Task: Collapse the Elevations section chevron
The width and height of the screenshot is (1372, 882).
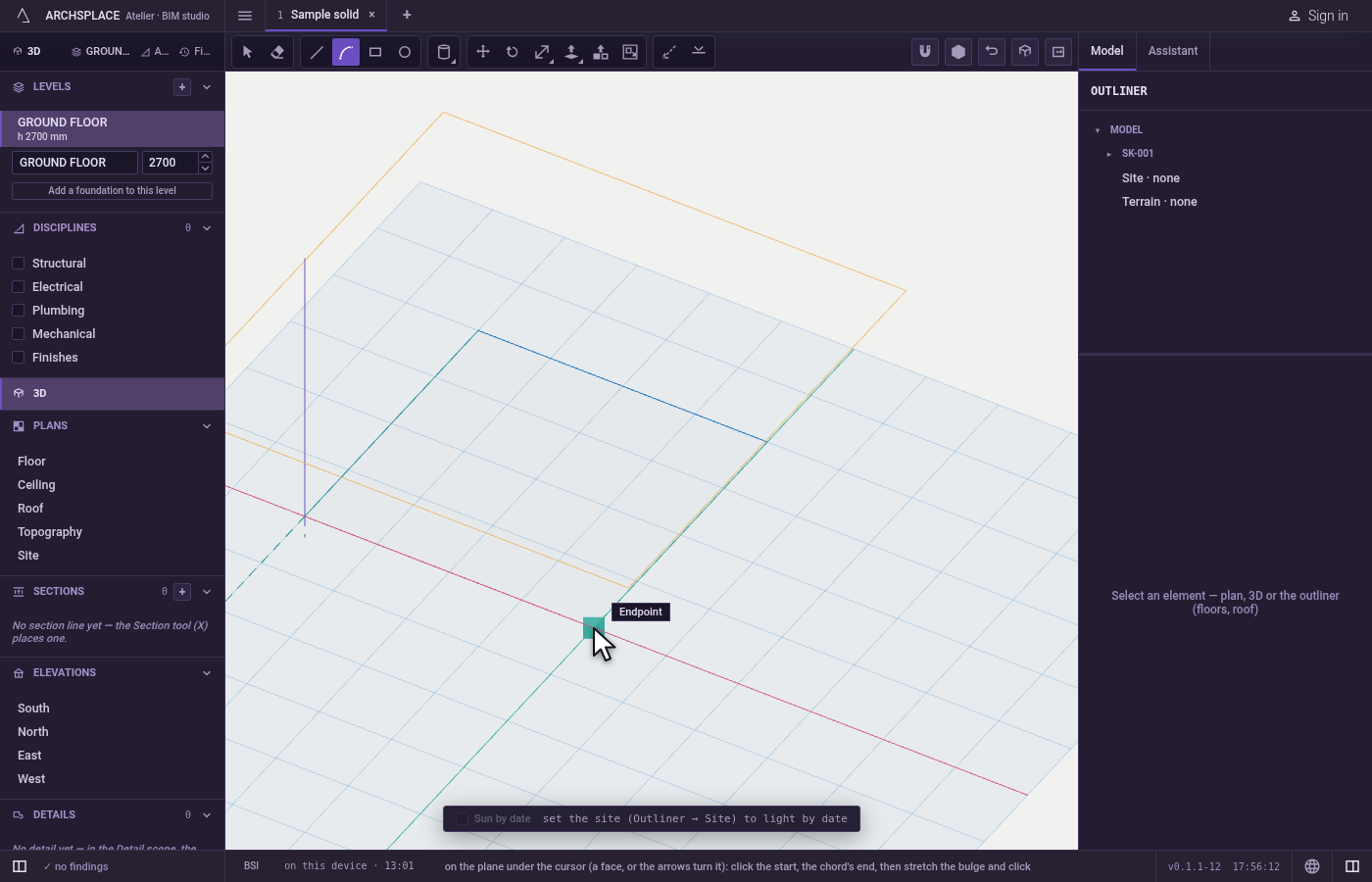Action: [x=207, y=673]
